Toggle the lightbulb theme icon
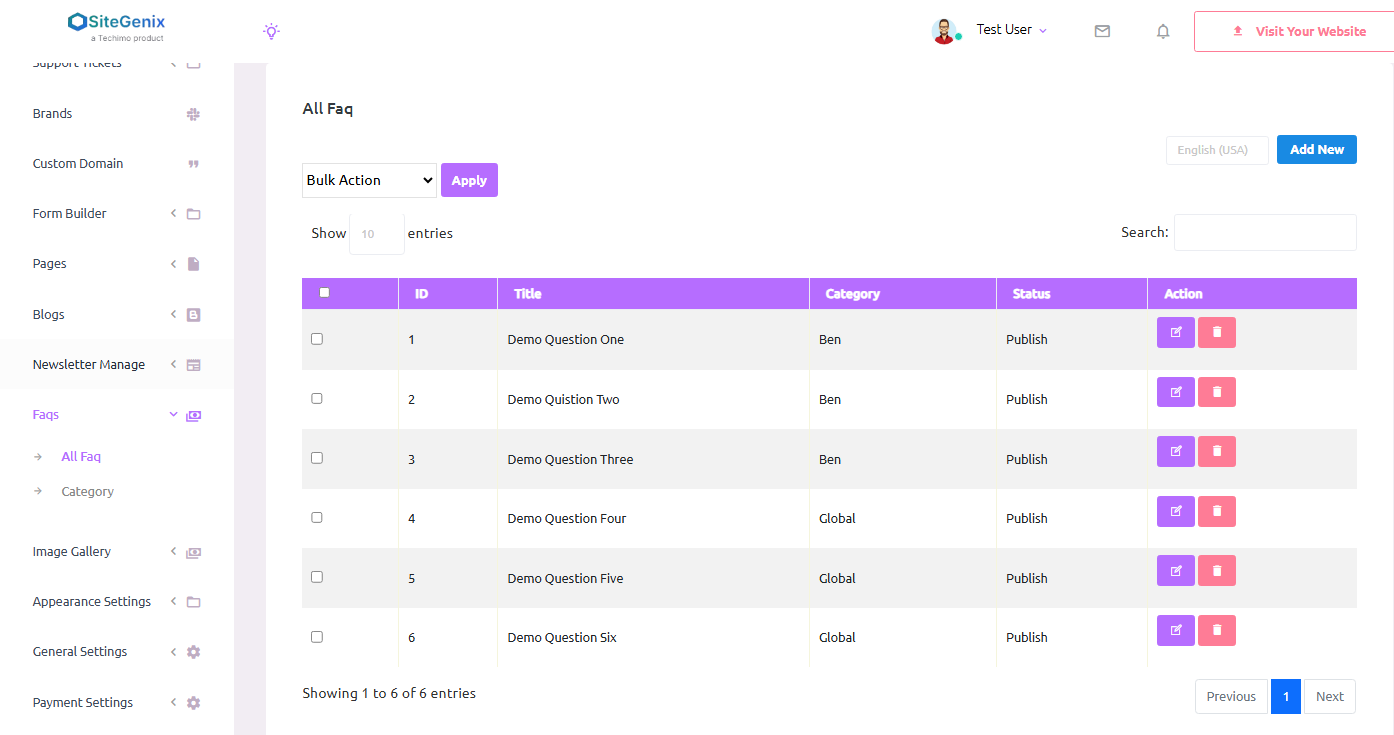Image resolution: width=1394 pixels, height=735 pixels. 271,31
